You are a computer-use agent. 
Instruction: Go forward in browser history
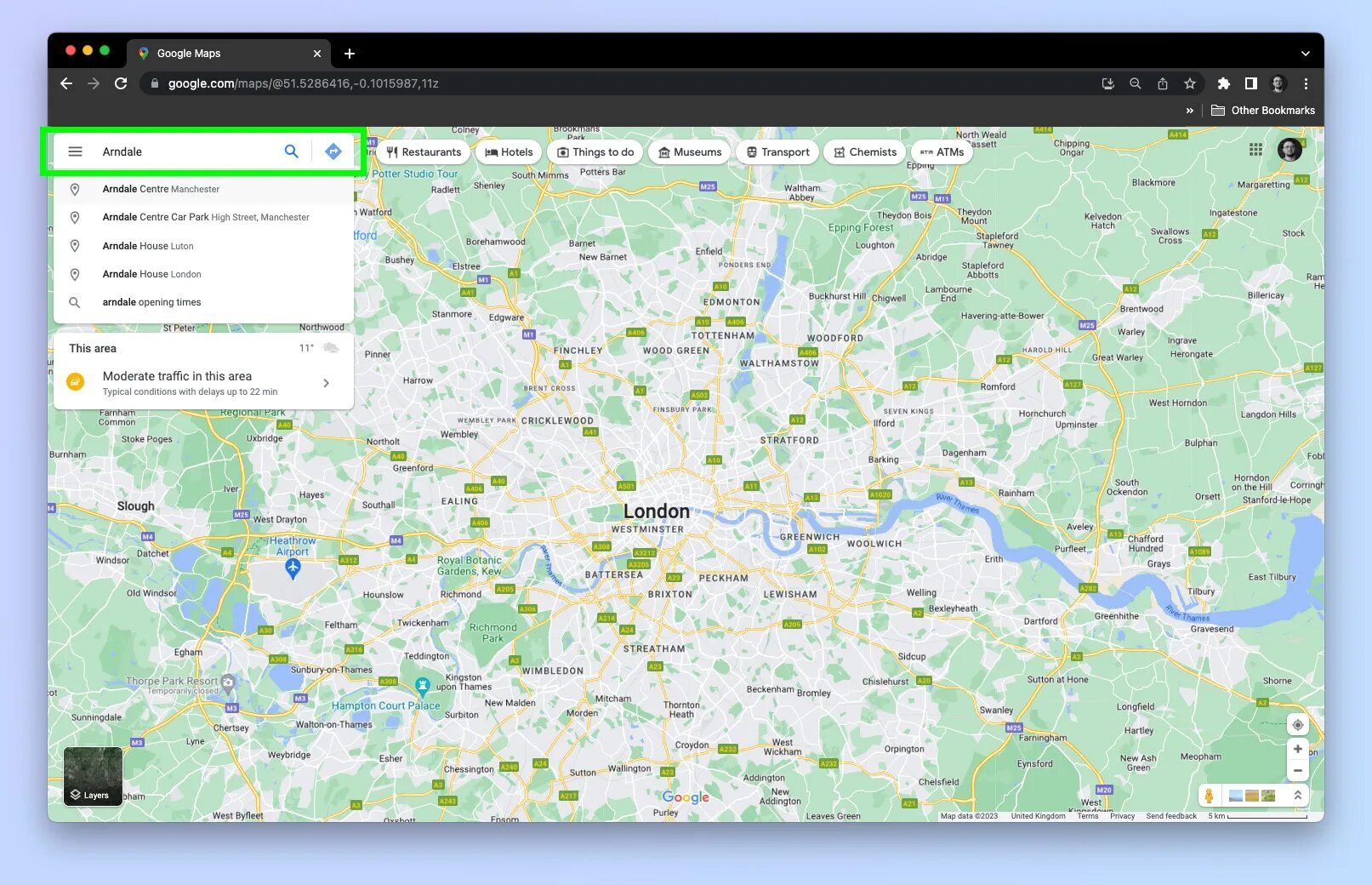94,83
